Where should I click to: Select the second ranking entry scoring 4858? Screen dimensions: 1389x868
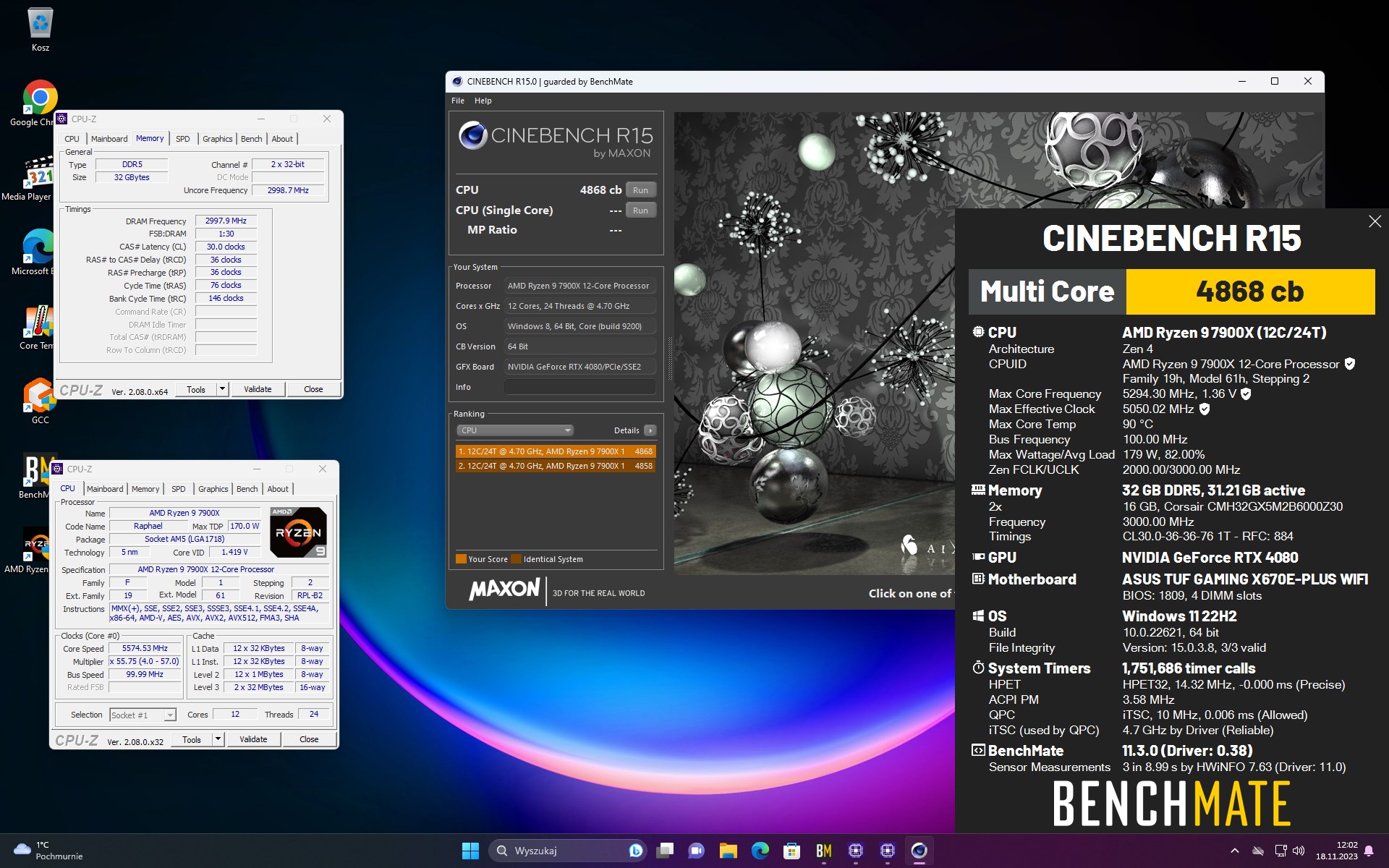[x=555, y=466]
